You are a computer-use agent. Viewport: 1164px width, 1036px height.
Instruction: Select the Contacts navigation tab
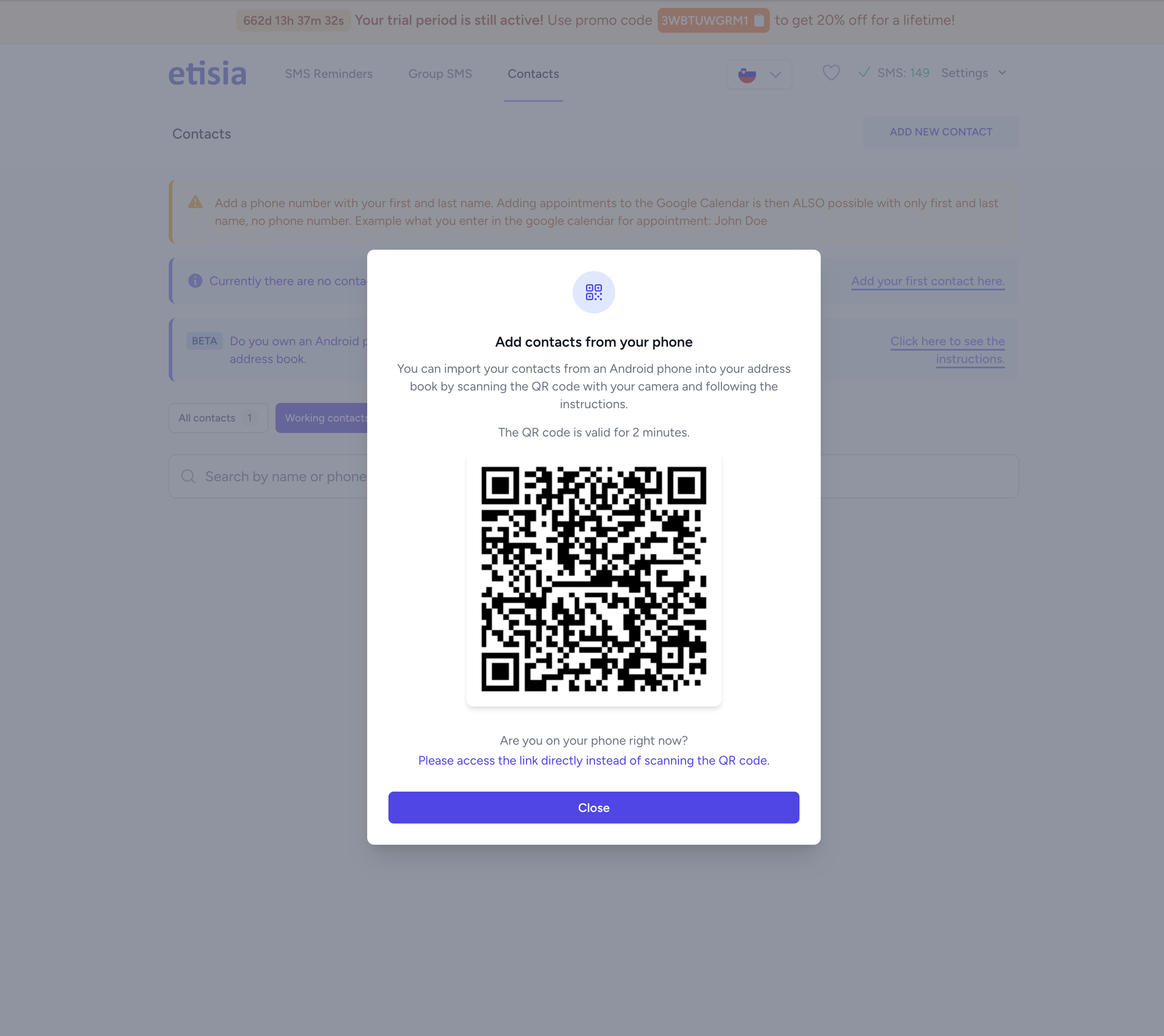[533, 74]
